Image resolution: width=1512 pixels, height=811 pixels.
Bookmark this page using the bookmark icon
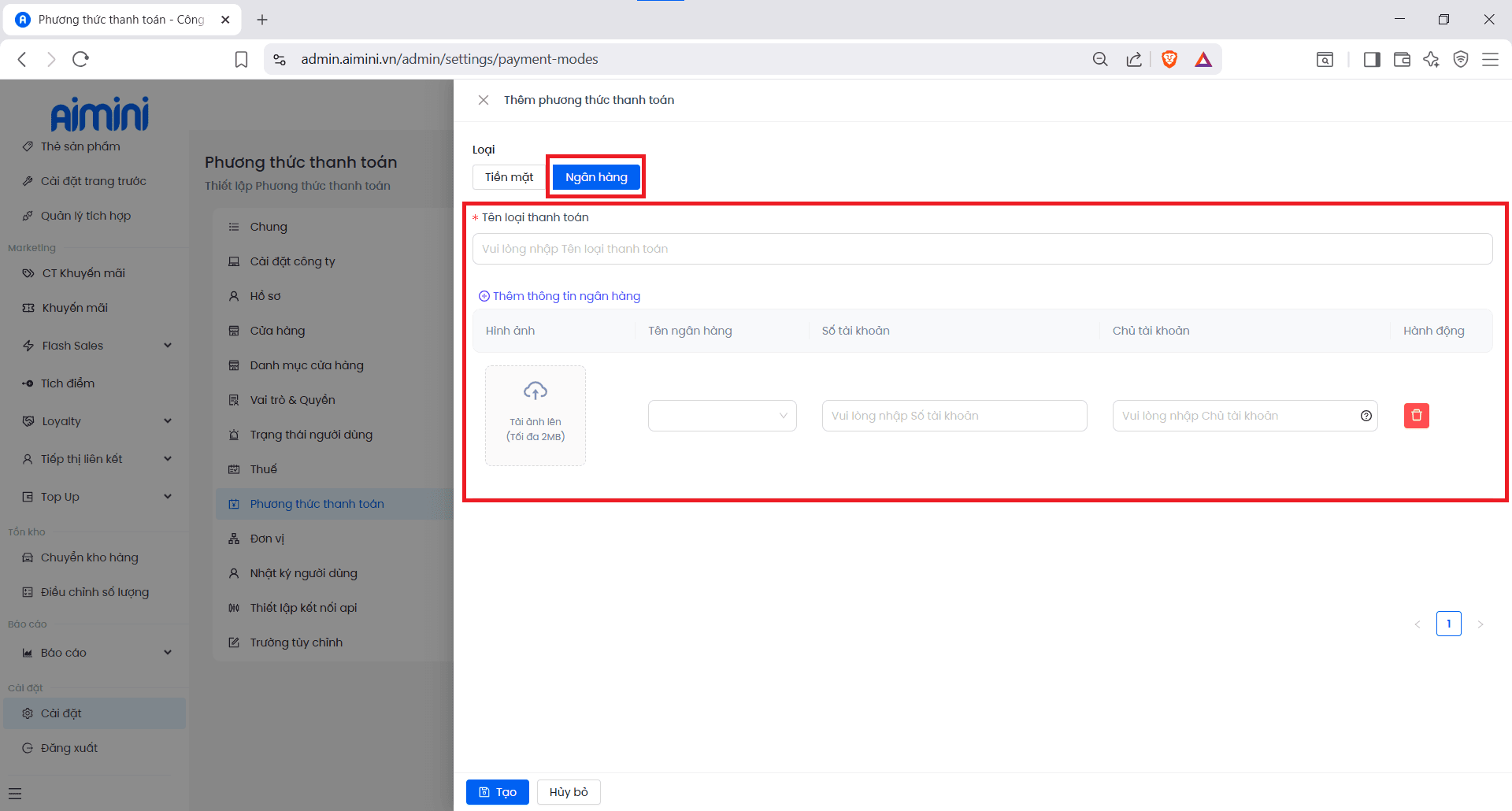click(242, 59)
